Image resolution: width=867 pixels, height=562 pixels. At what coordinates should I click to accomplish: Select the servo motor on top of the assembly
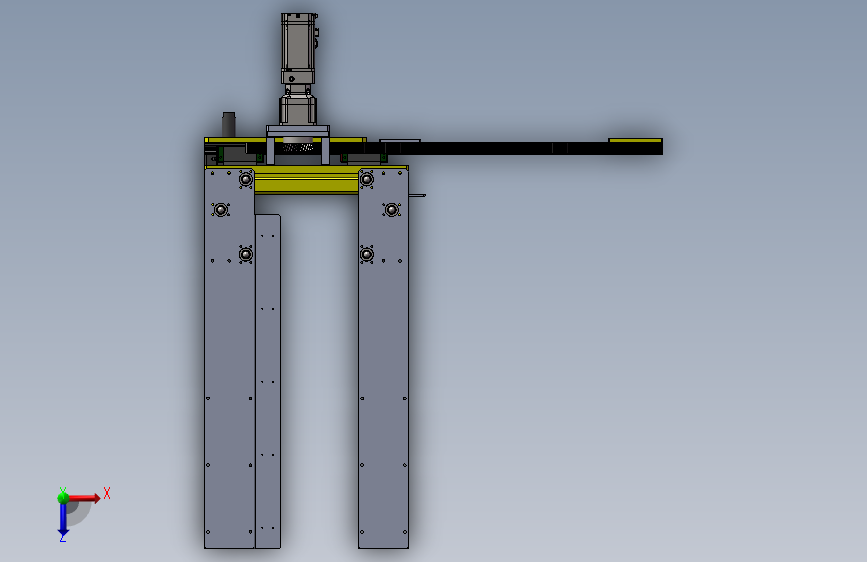[x=299, y=49]
